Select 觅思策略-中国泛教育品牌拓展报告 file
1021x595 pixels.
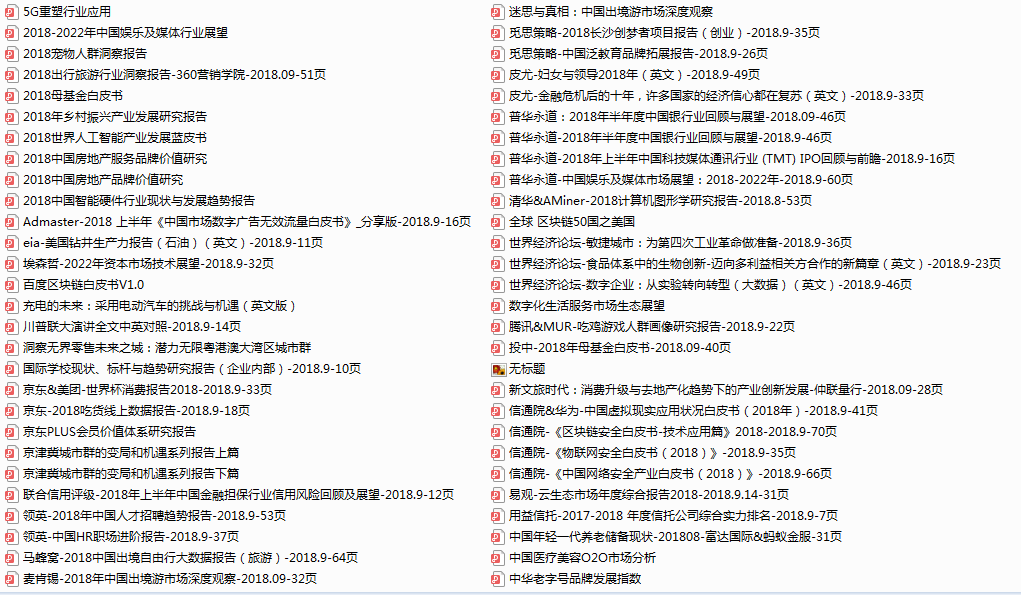pos(638,54)
